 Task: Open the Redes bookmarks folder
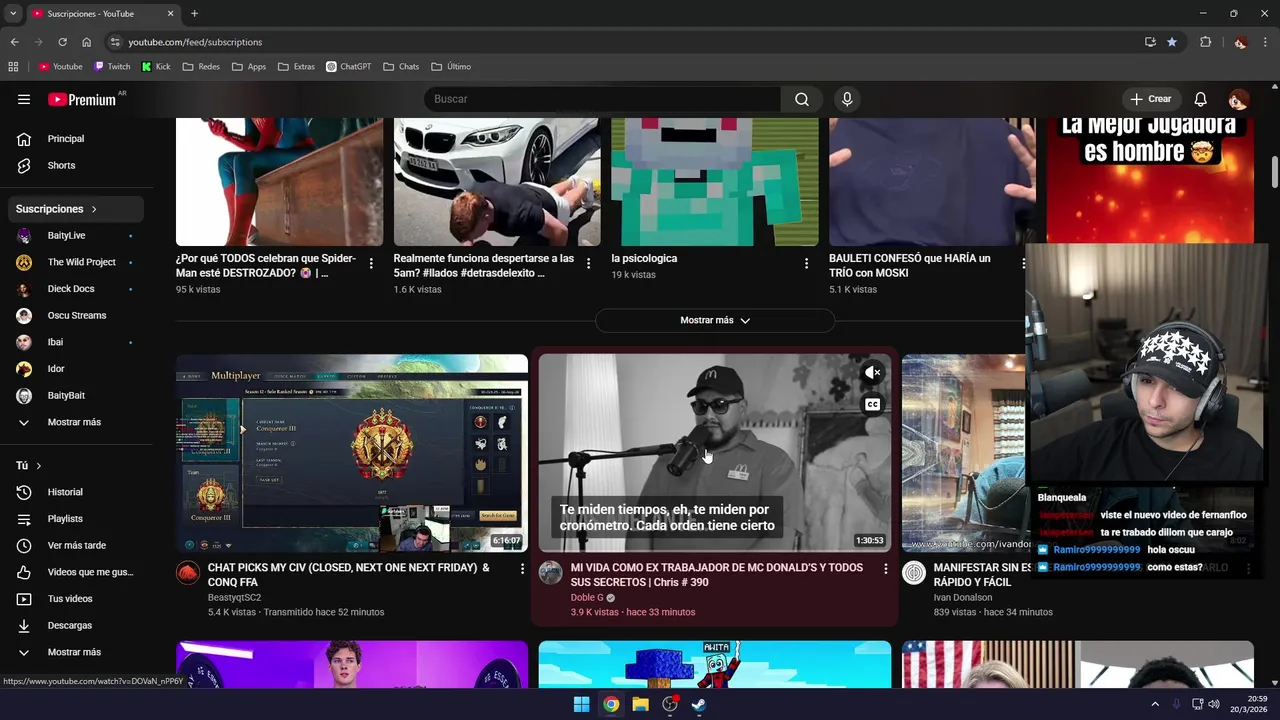click(x=201, y=67)
